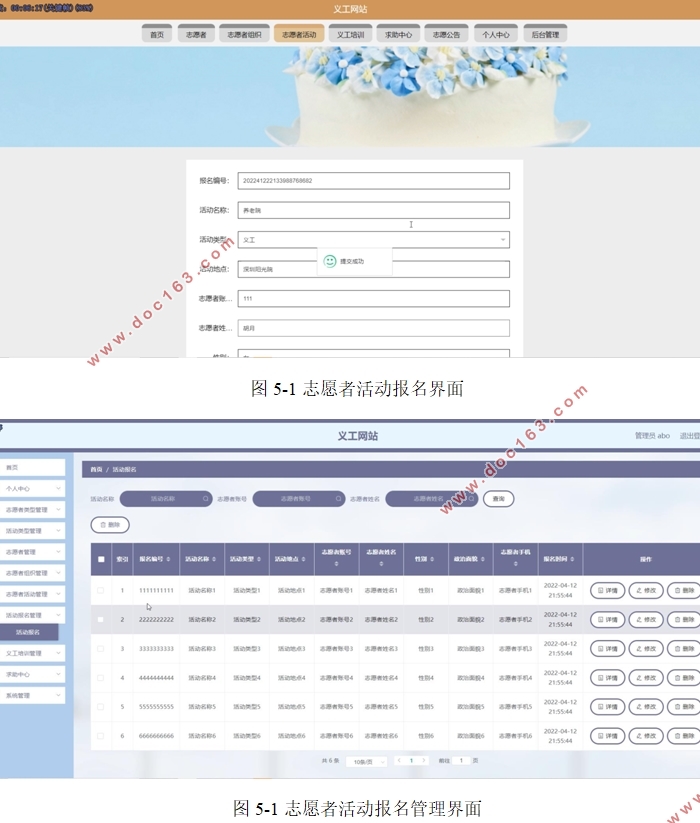
Task: Click the 报名编号 input field
Action: coord(373,181)
